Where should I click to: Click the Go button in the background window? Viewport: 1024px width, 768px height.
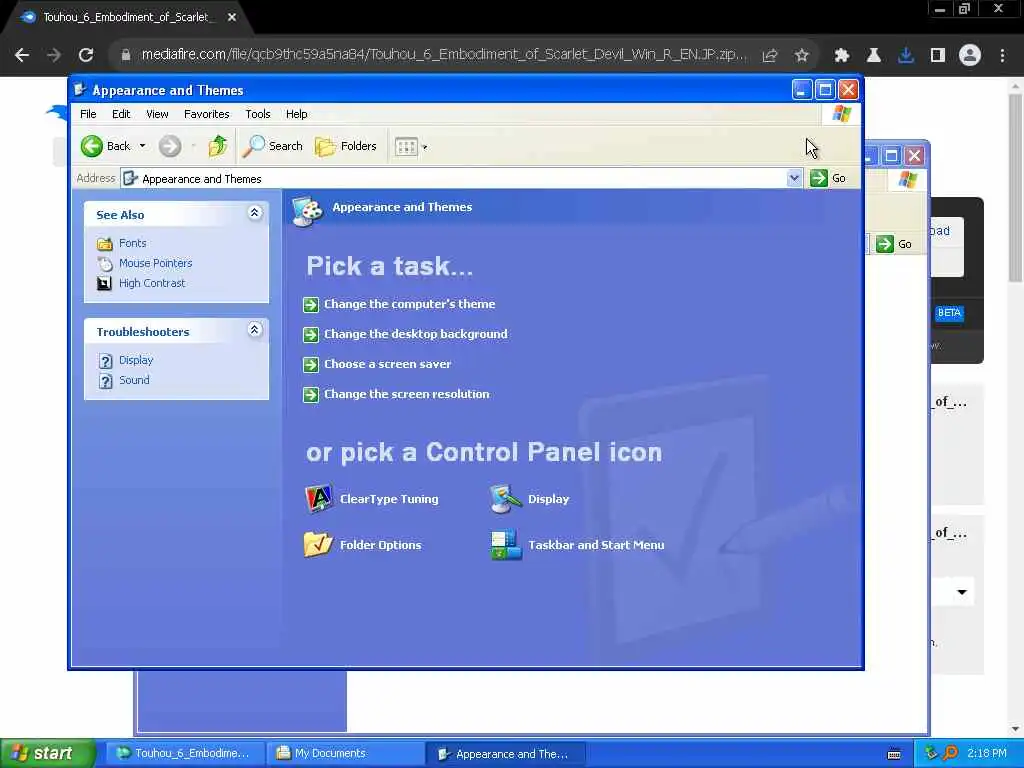(x=895, y=244)
